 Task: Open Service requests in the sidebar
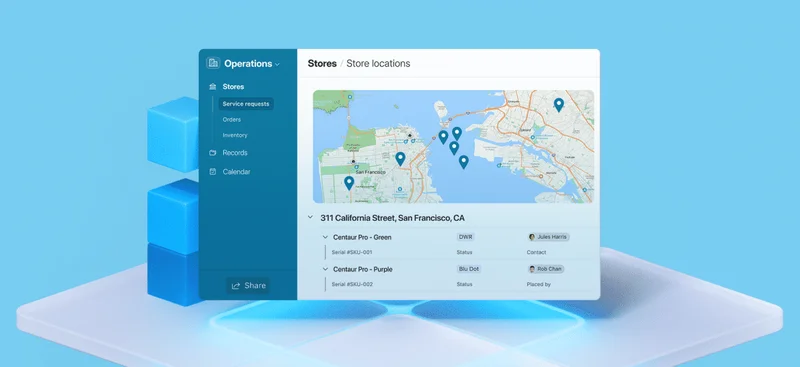(246, 104)
